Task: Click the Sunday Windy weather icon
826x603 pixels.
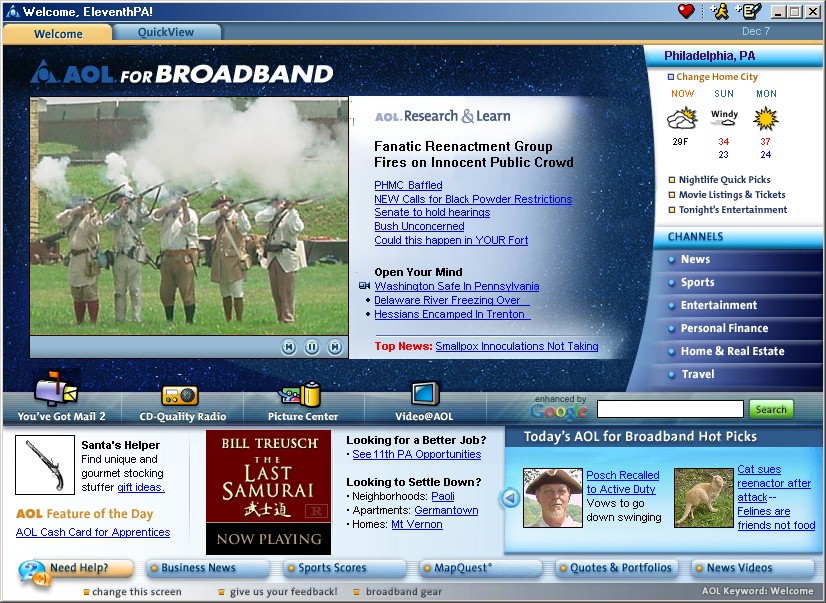Action: pyautogui.click(x=724, y=118)
